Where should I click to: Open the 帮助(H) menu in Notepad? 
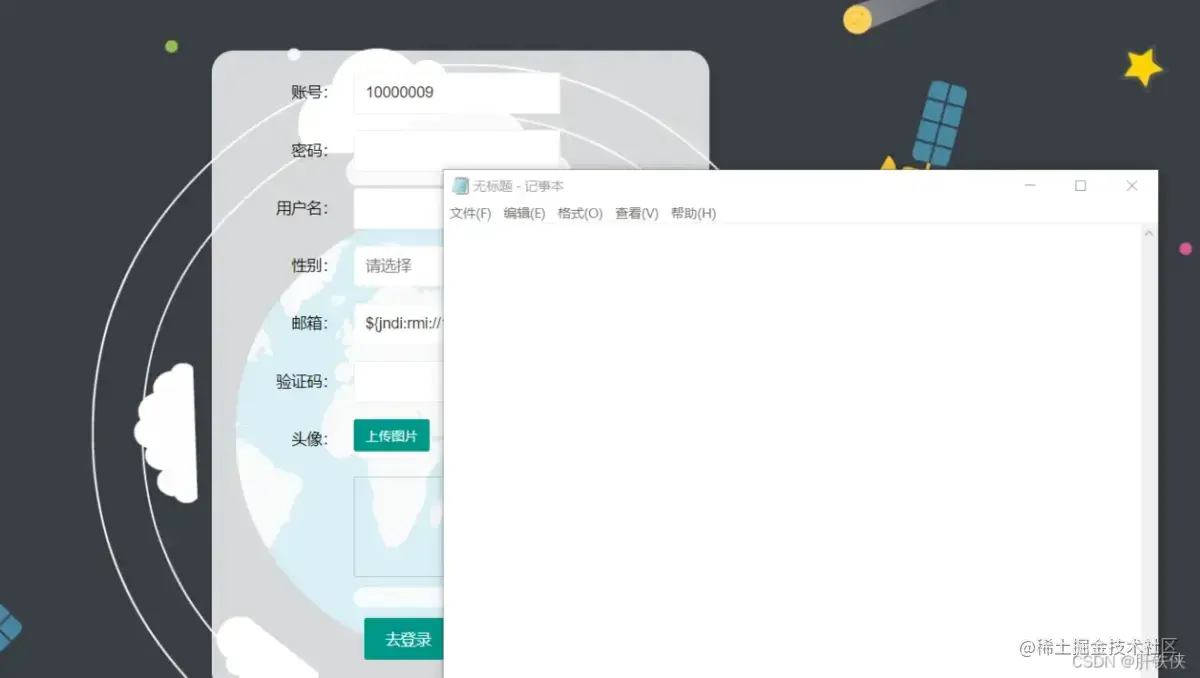pos(693,213)
